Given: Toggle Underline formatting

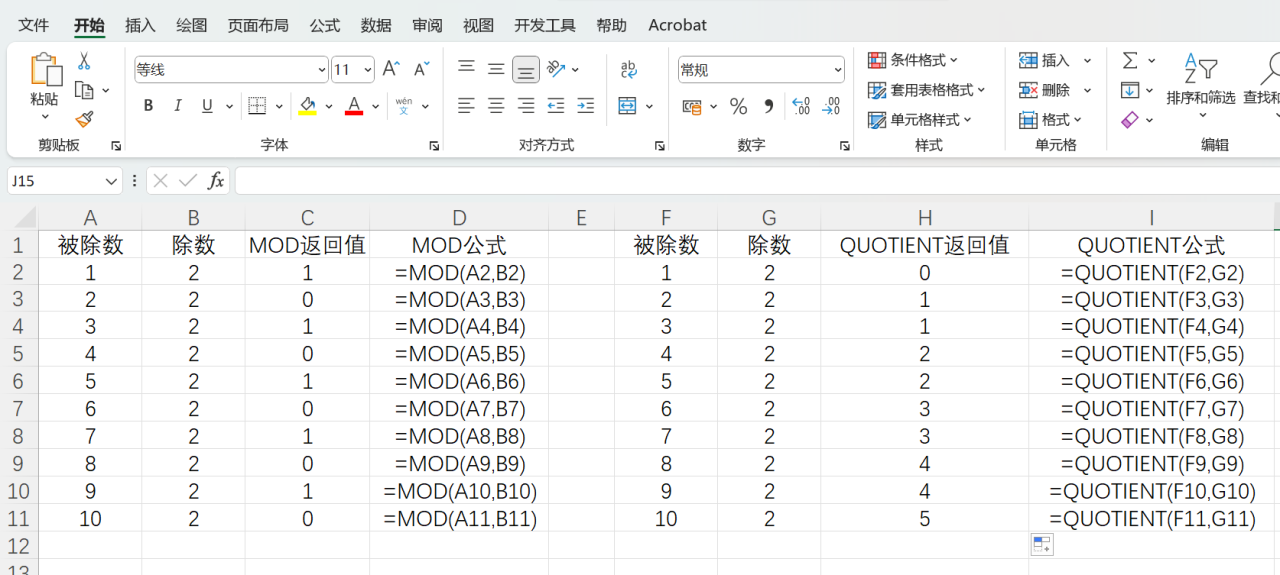Looking at the screenshot, I should point(207,105).
